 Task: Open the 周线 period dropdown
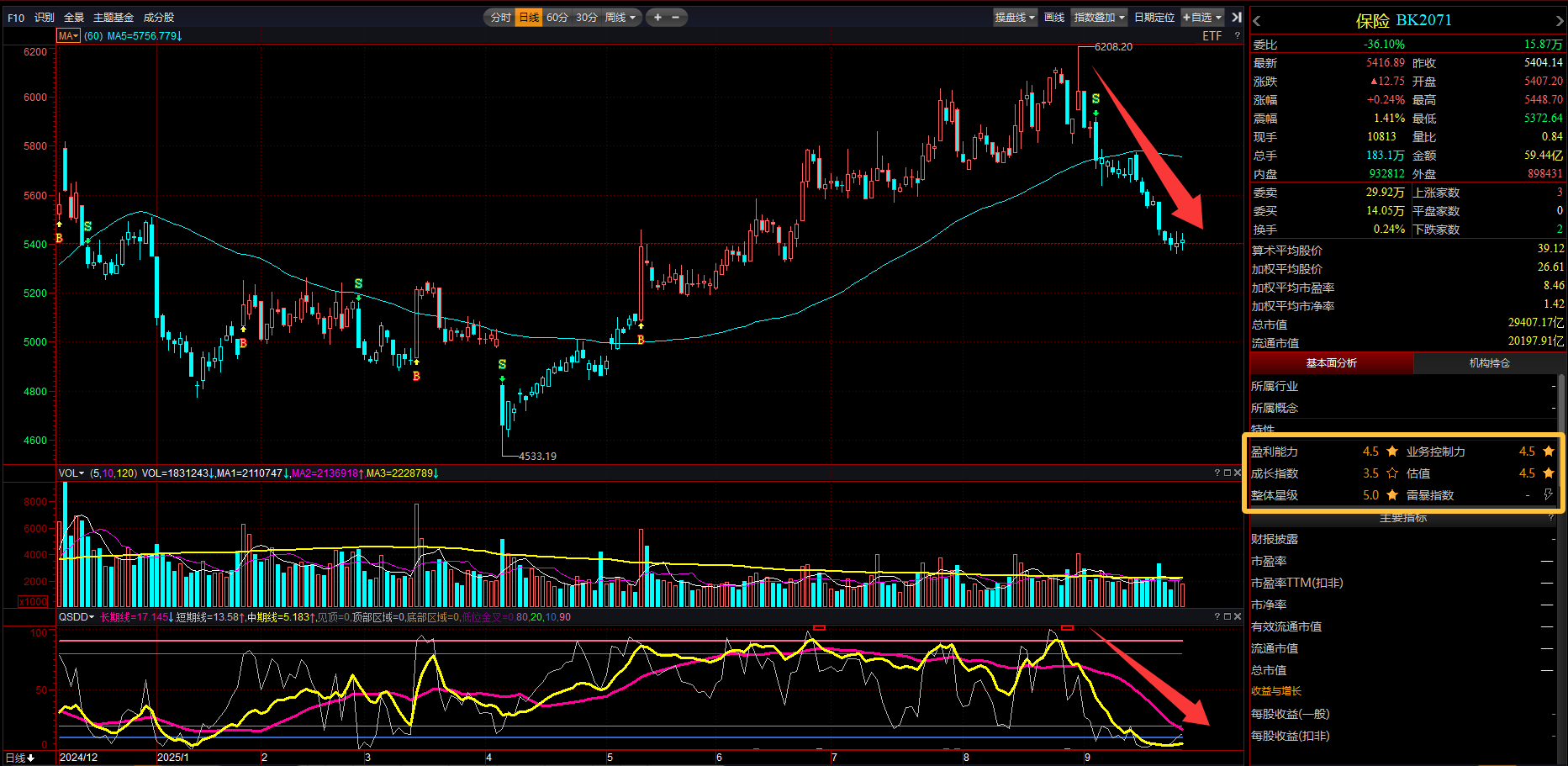tap(620, 17)
